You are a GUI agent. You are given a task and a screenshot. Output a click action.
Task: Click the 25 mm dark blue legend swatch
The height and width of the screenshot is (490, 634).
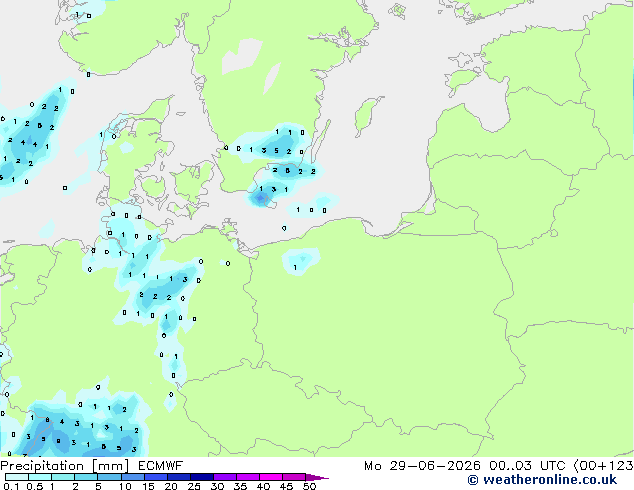[x=202, y=477]
